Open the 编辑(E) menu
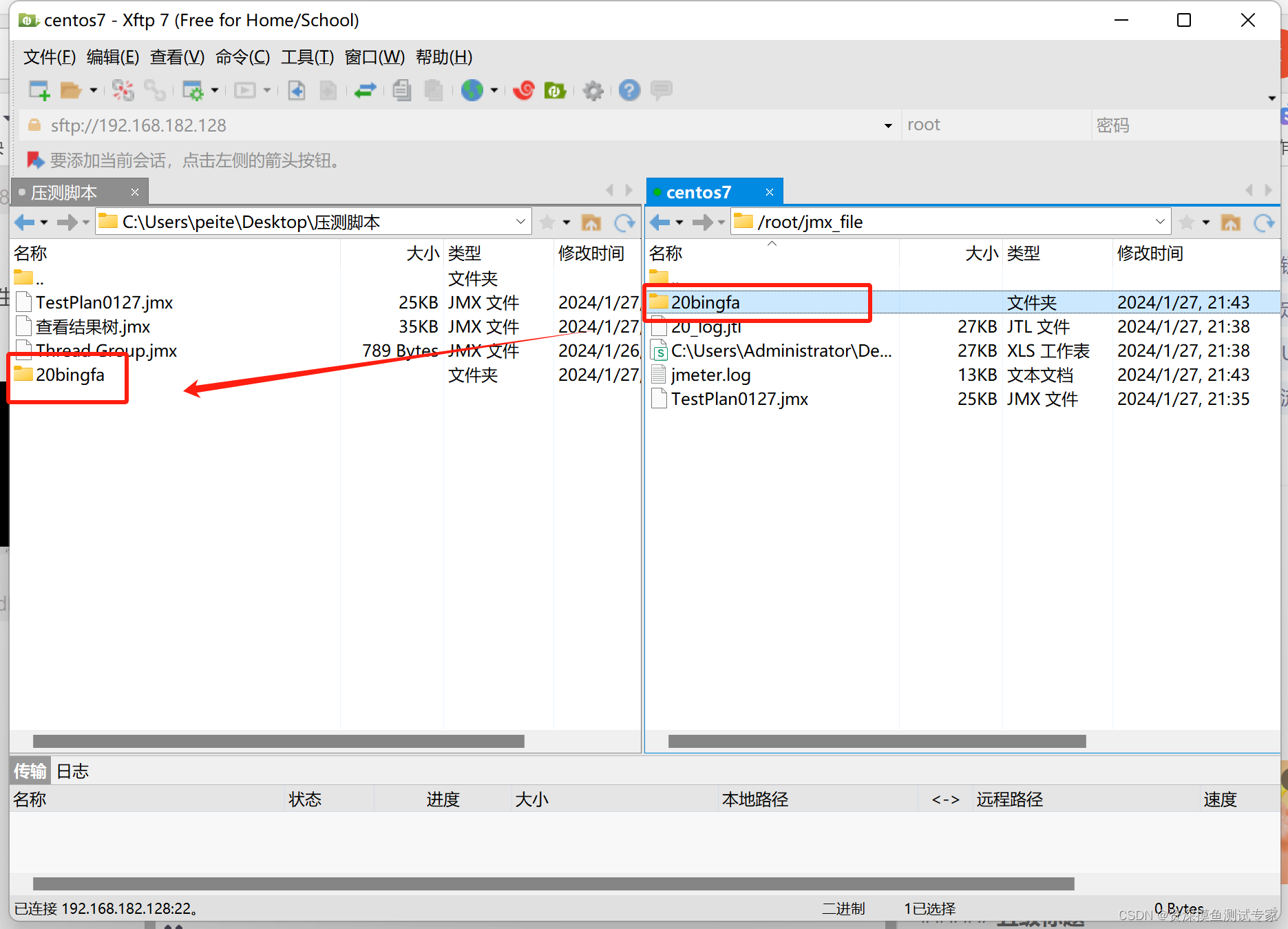1288x929 pixels. pyautogui.click(x=113, y=57)
